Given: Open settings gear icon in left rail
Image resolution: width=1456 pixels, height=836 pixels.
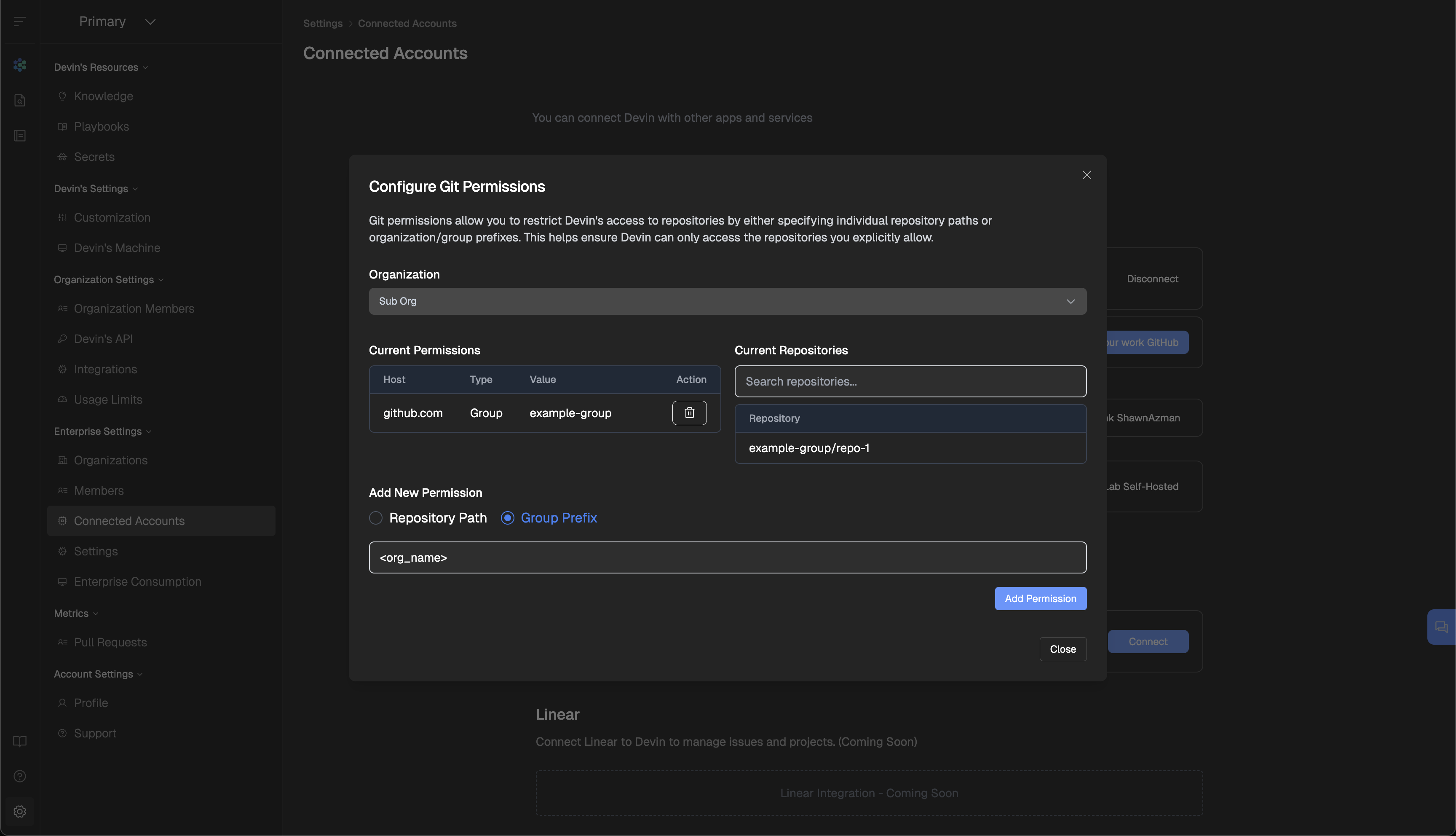Looking at the screenshot, I should tap(19, 811).
